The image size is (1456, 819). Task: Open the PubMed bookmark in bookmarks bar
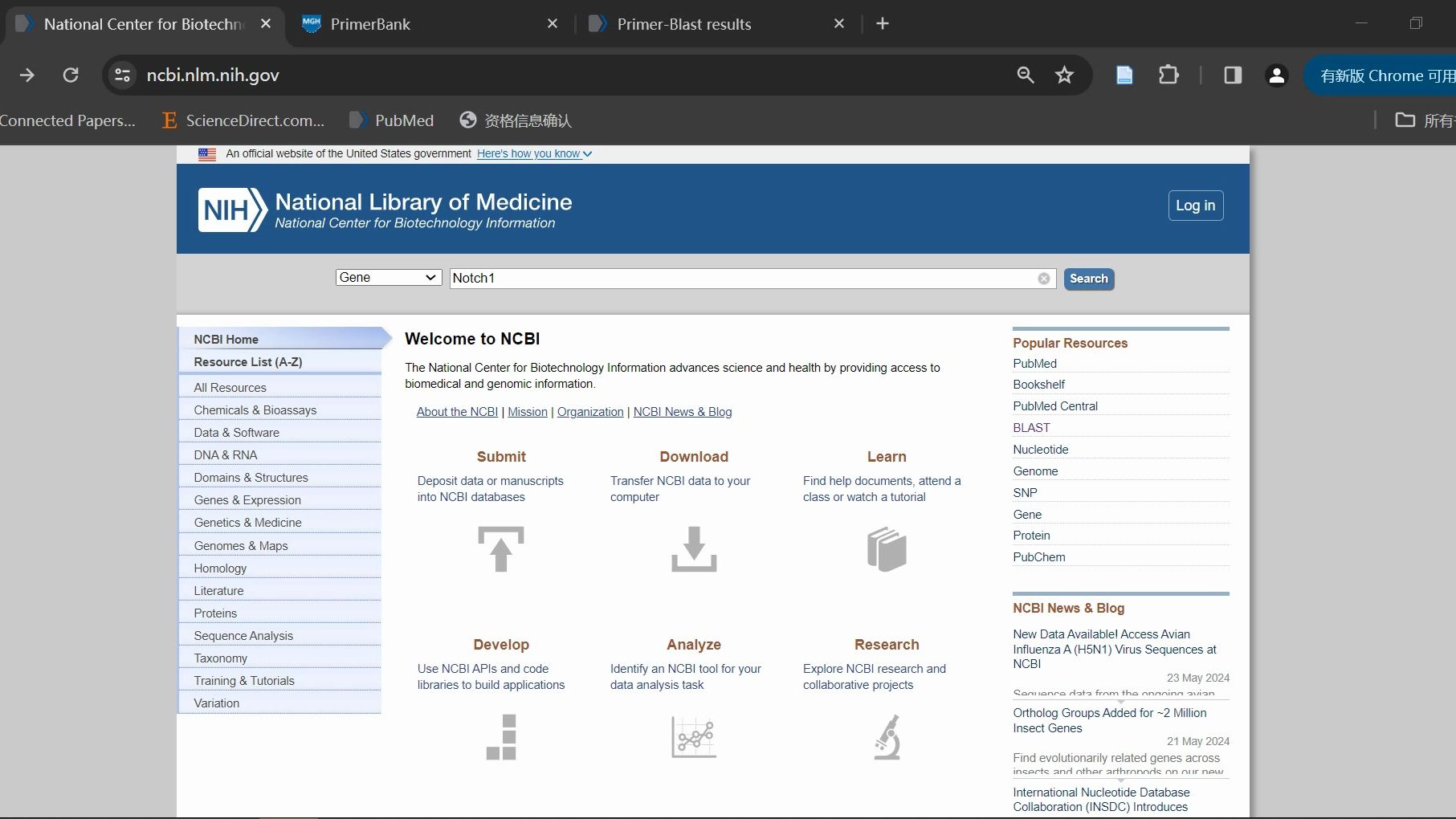392,120
